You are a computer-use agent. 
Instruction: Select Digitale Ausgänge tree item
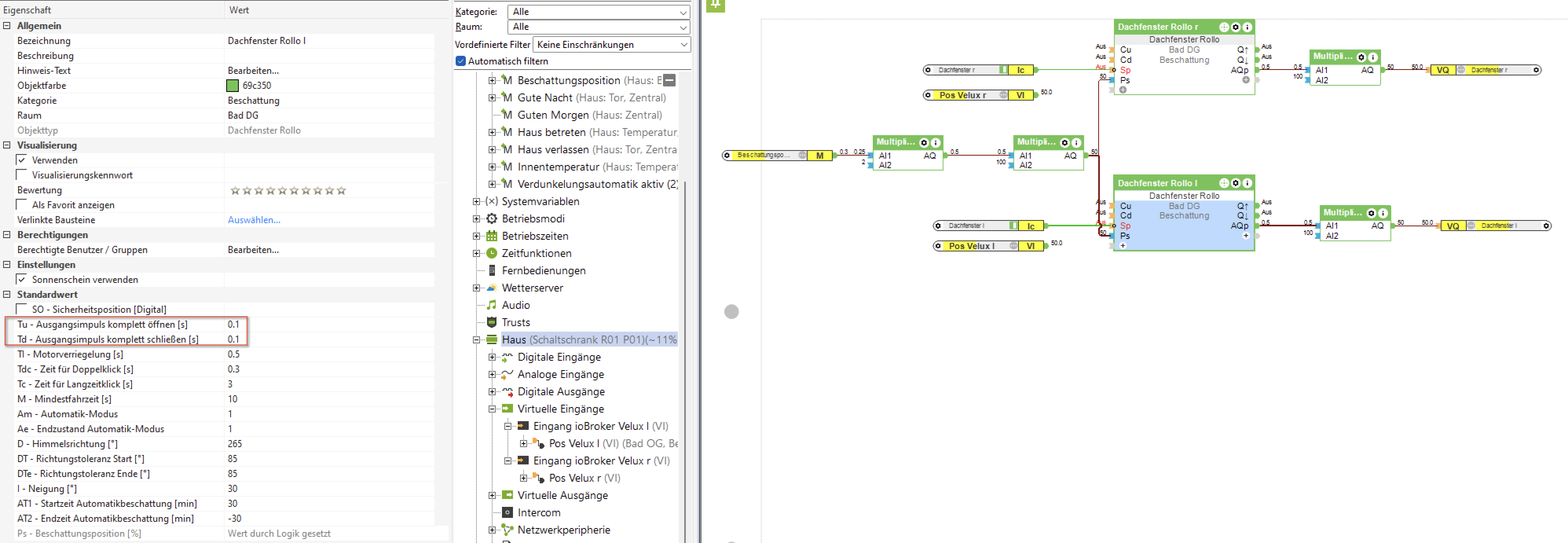(x=561, y=391)
